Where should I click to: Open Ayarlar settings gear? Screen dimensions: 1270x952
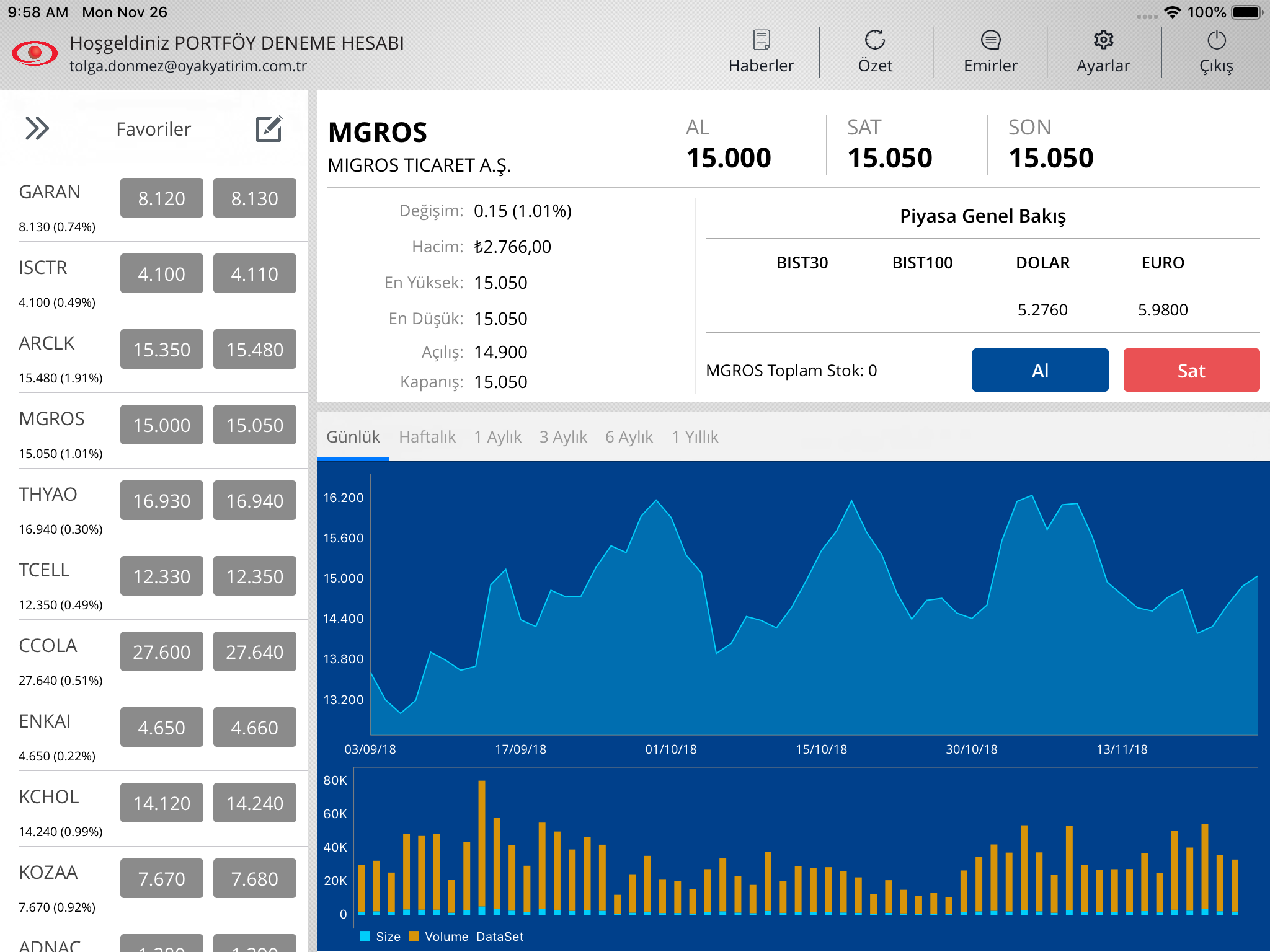pos(1103,41)
